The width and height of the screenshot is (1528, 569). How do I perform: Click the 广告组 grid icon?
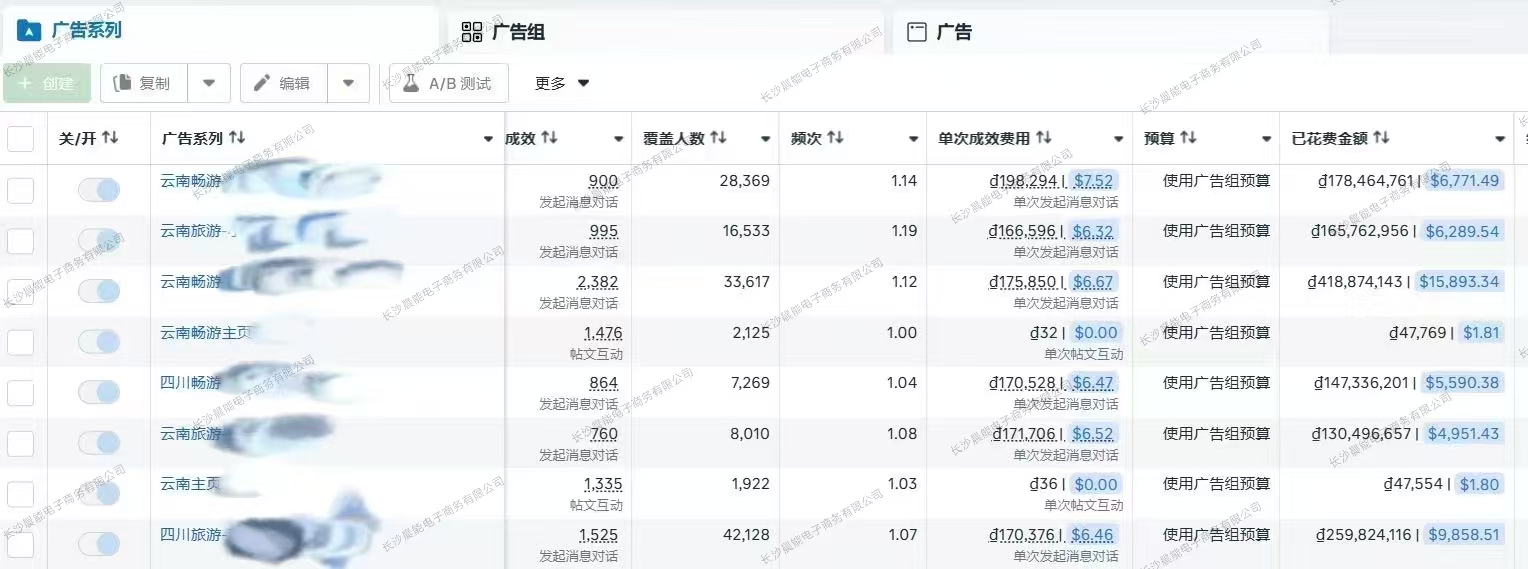pyautogui.click(x=472, y=32)
